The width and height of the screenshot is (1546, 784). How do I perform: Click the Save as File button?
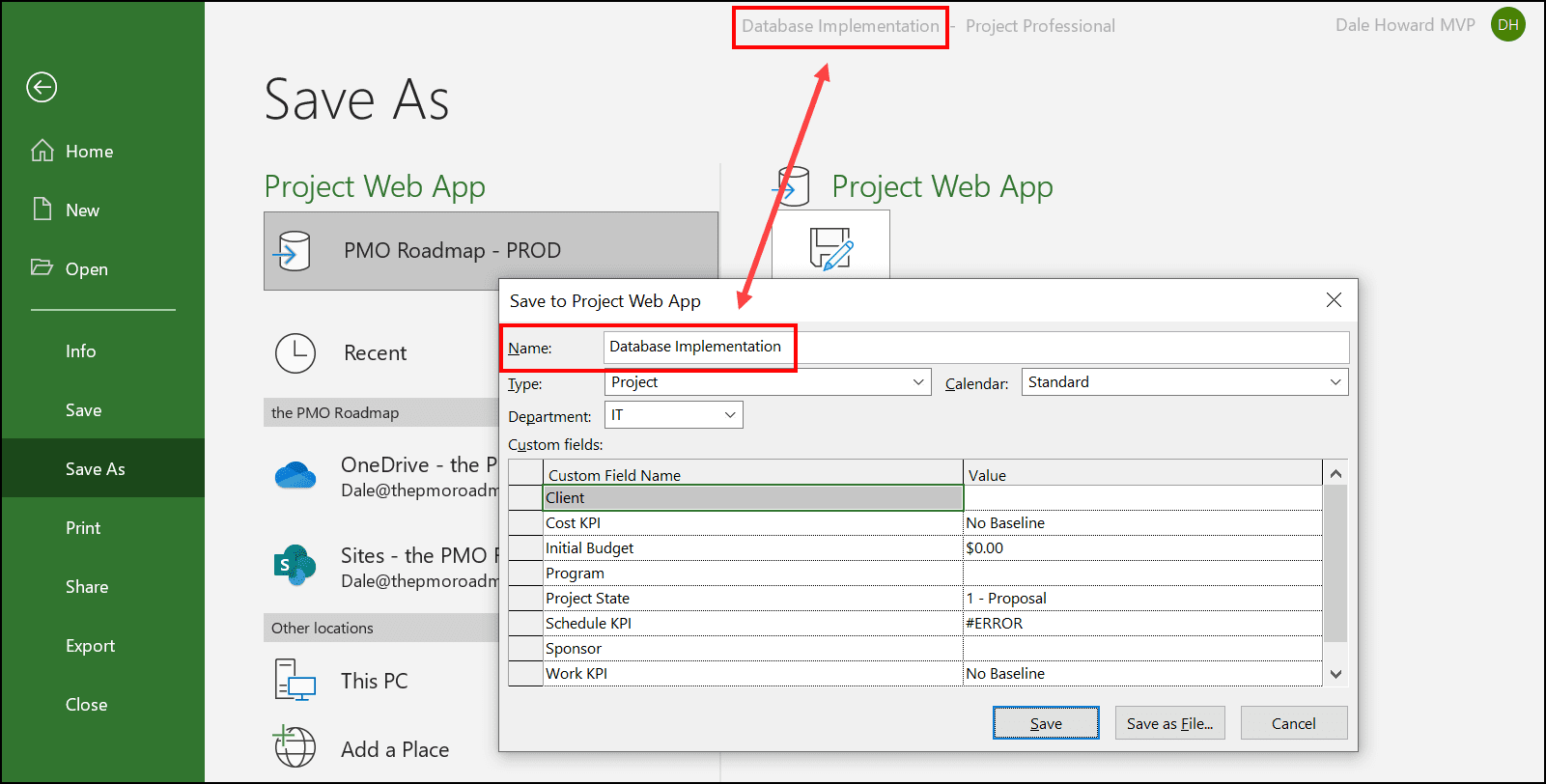[x=1169, y=723]
